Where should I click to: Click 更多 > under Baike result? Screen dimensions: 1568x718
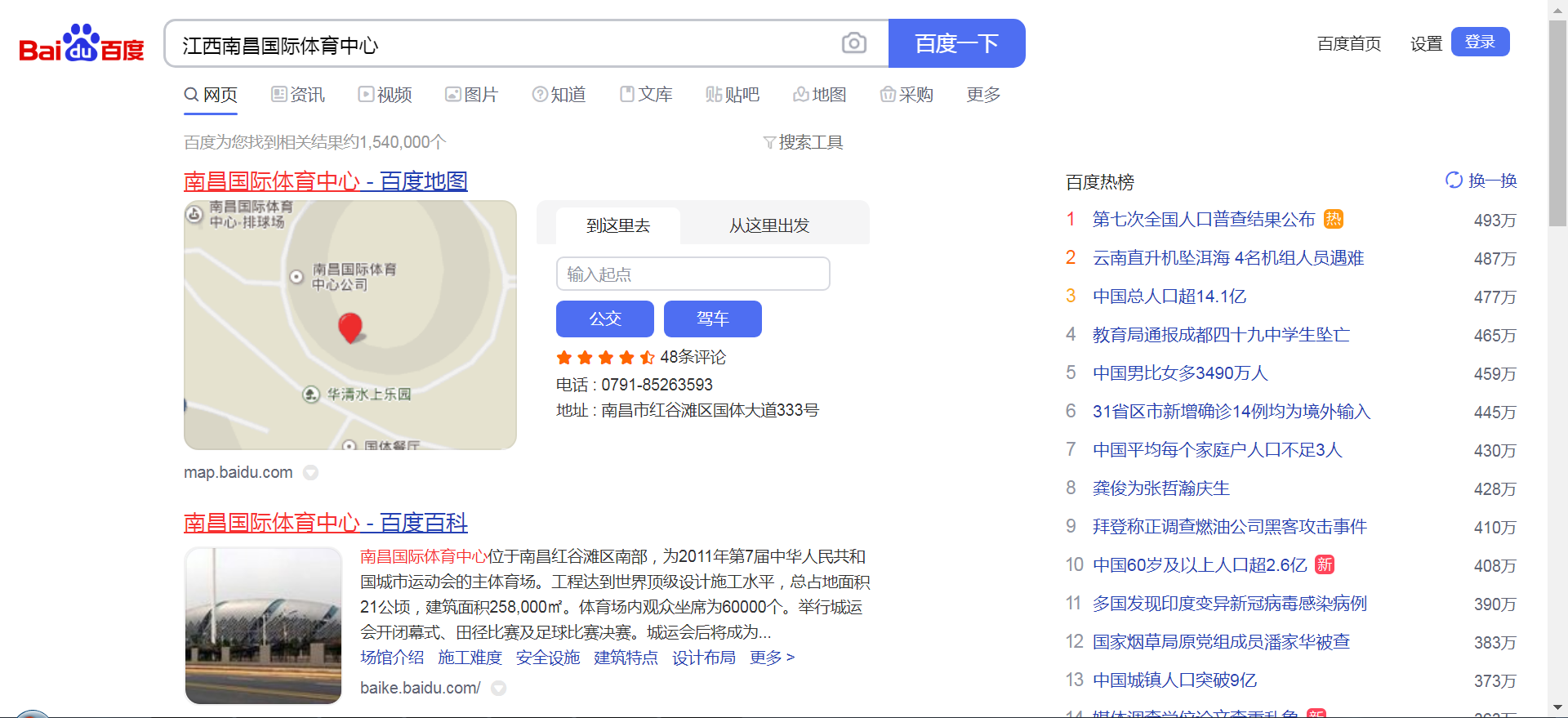pyautogui.click(x=773, y=658)
